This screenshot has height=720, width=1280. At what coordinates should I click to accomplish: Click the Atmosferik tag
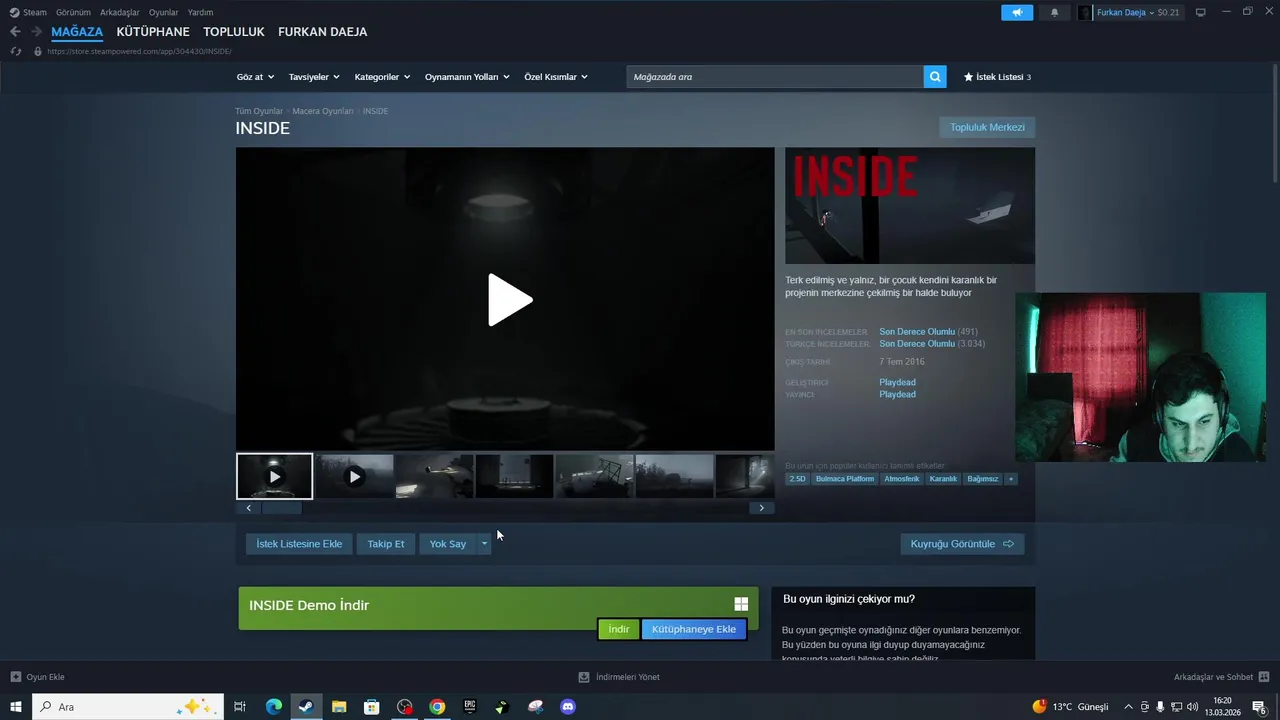coord(902,479)
